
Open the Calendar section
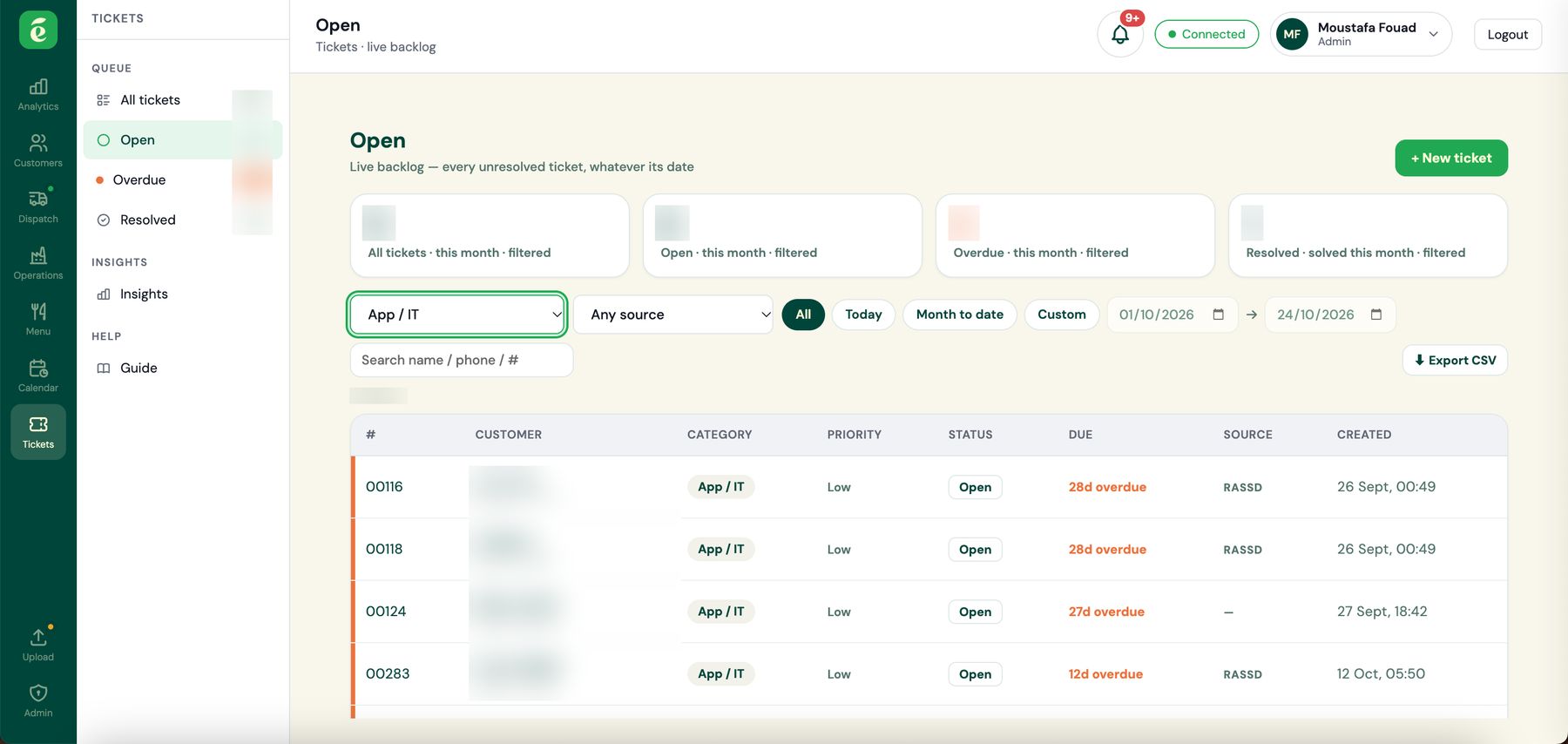38,375
